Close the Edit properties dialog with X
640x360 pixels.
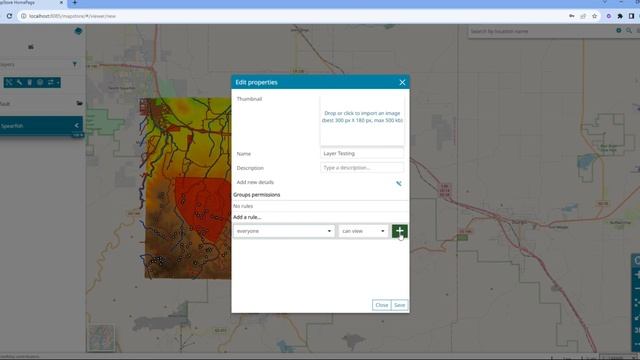tap(402, 82)
